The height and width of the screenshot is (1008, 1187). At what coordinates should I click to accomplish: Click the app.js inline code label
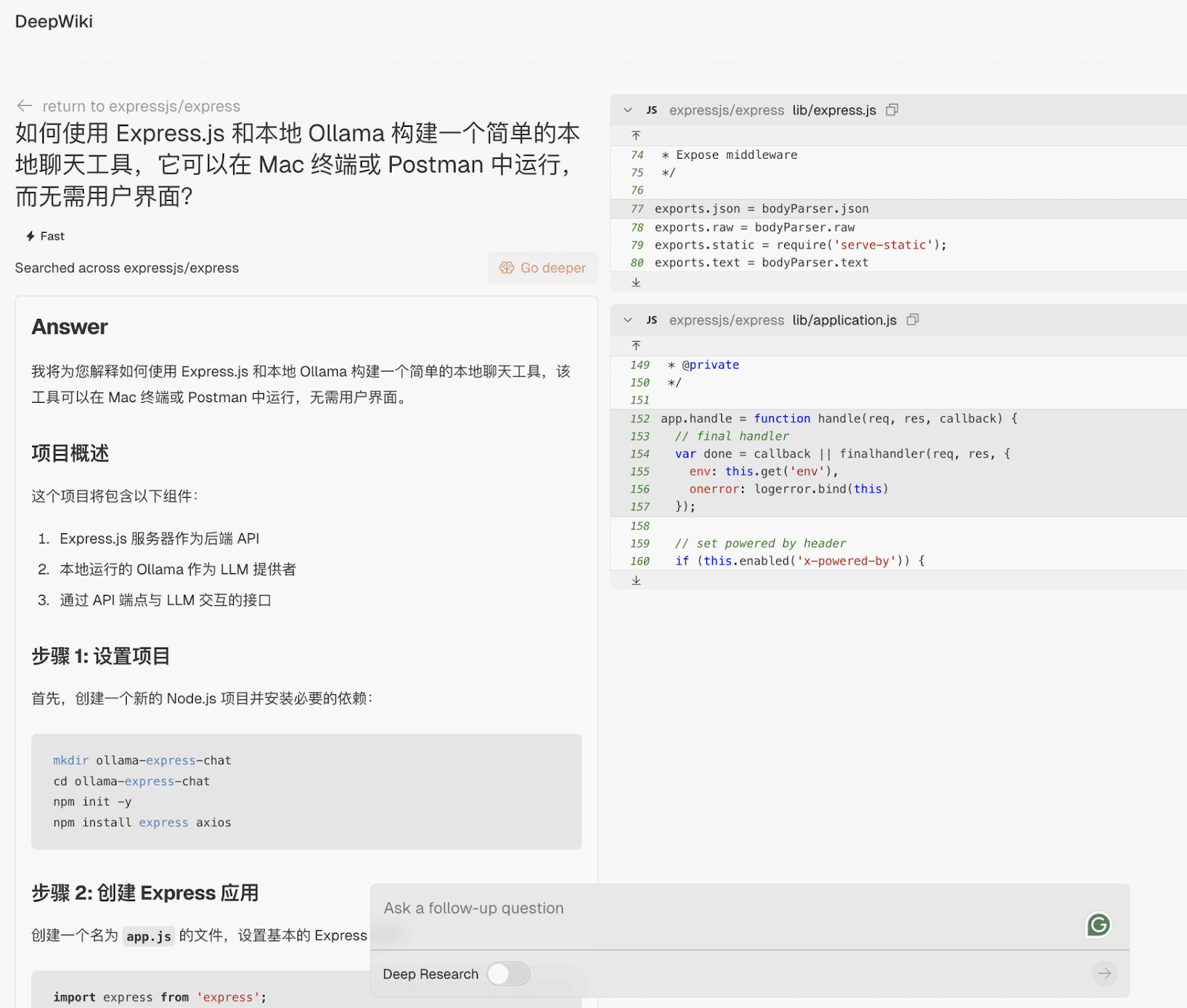point(149,936)
